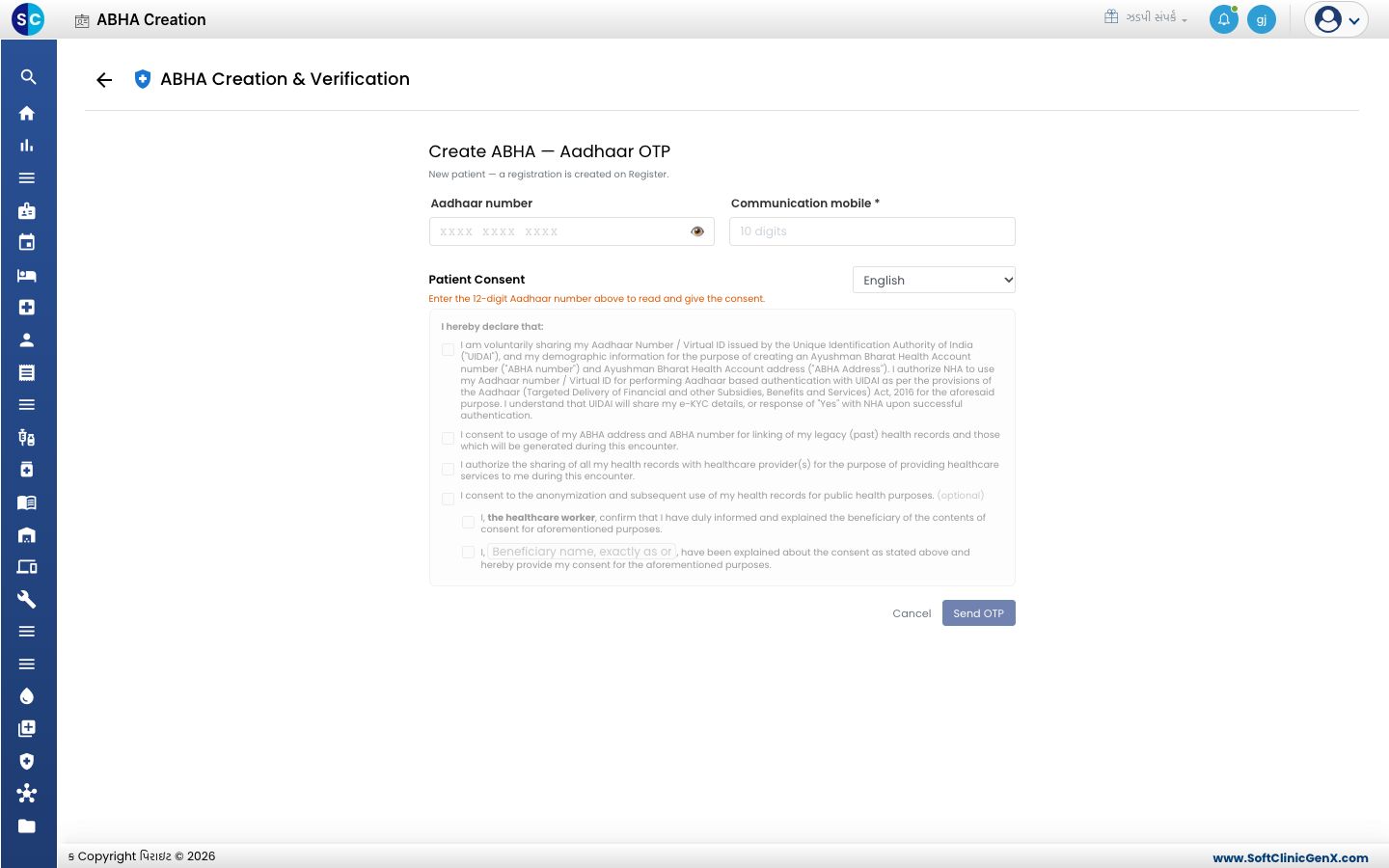Open the ID badge icon in the sidebar

click(27, 210)
